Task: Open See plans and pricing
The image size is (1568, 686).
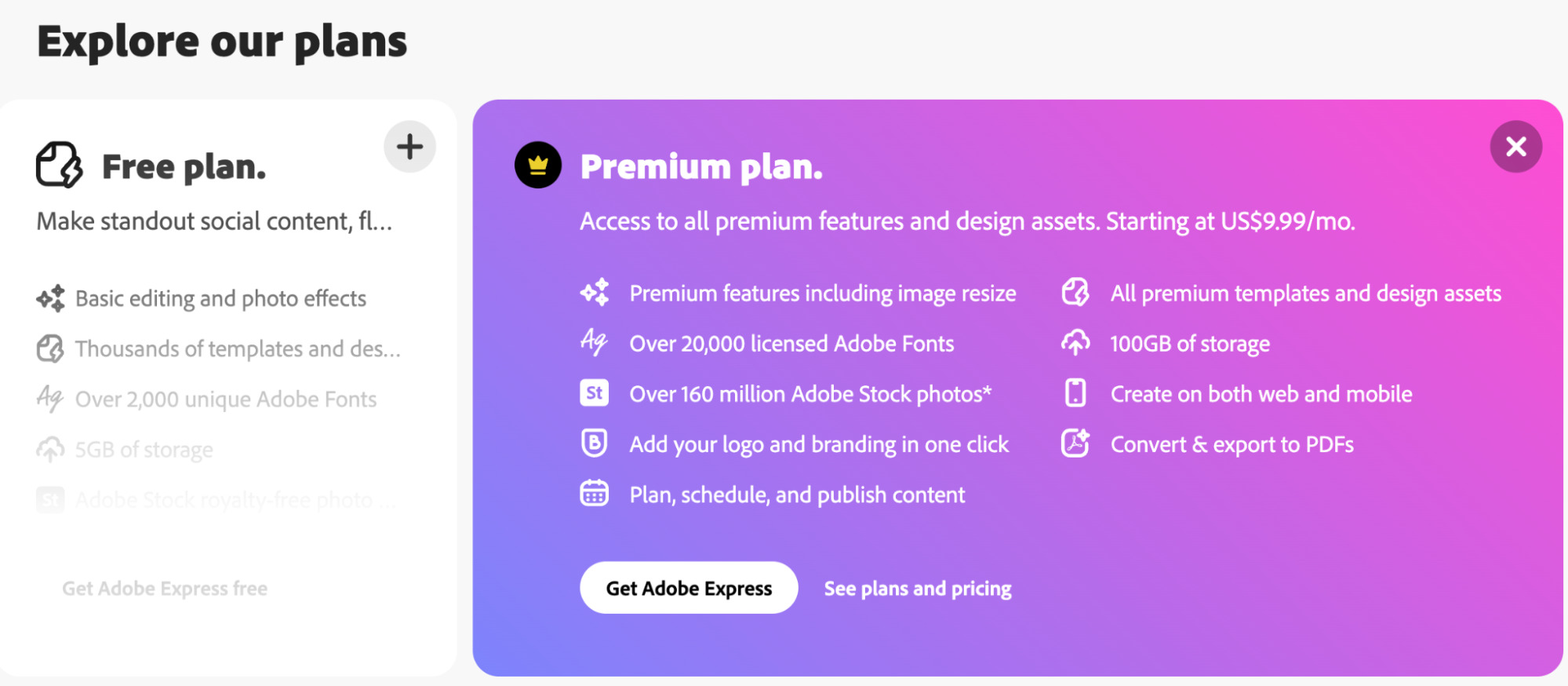Action: point(917,587)
